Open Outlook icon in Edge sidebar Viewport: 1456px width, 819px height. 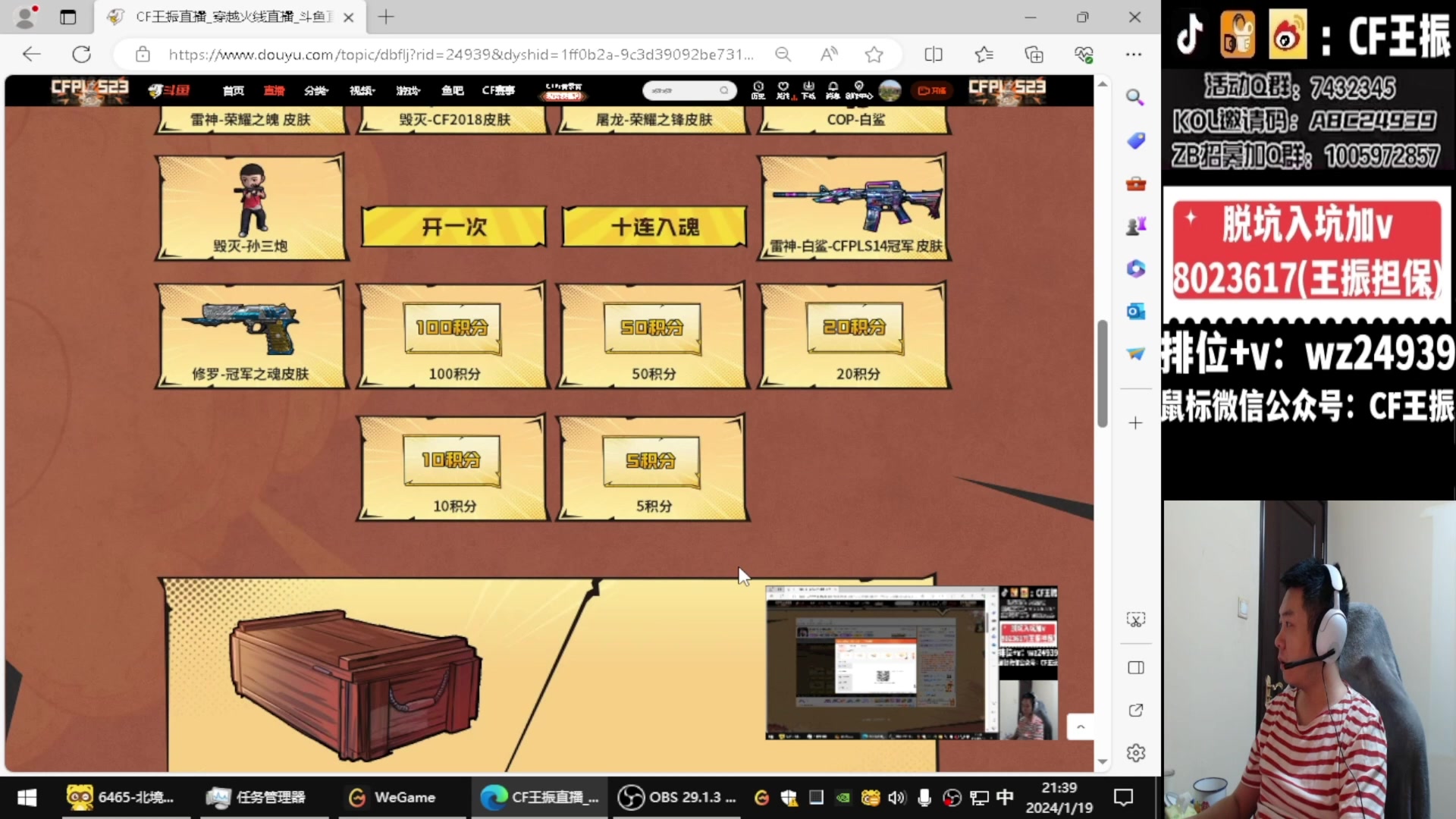(1134, 311)
